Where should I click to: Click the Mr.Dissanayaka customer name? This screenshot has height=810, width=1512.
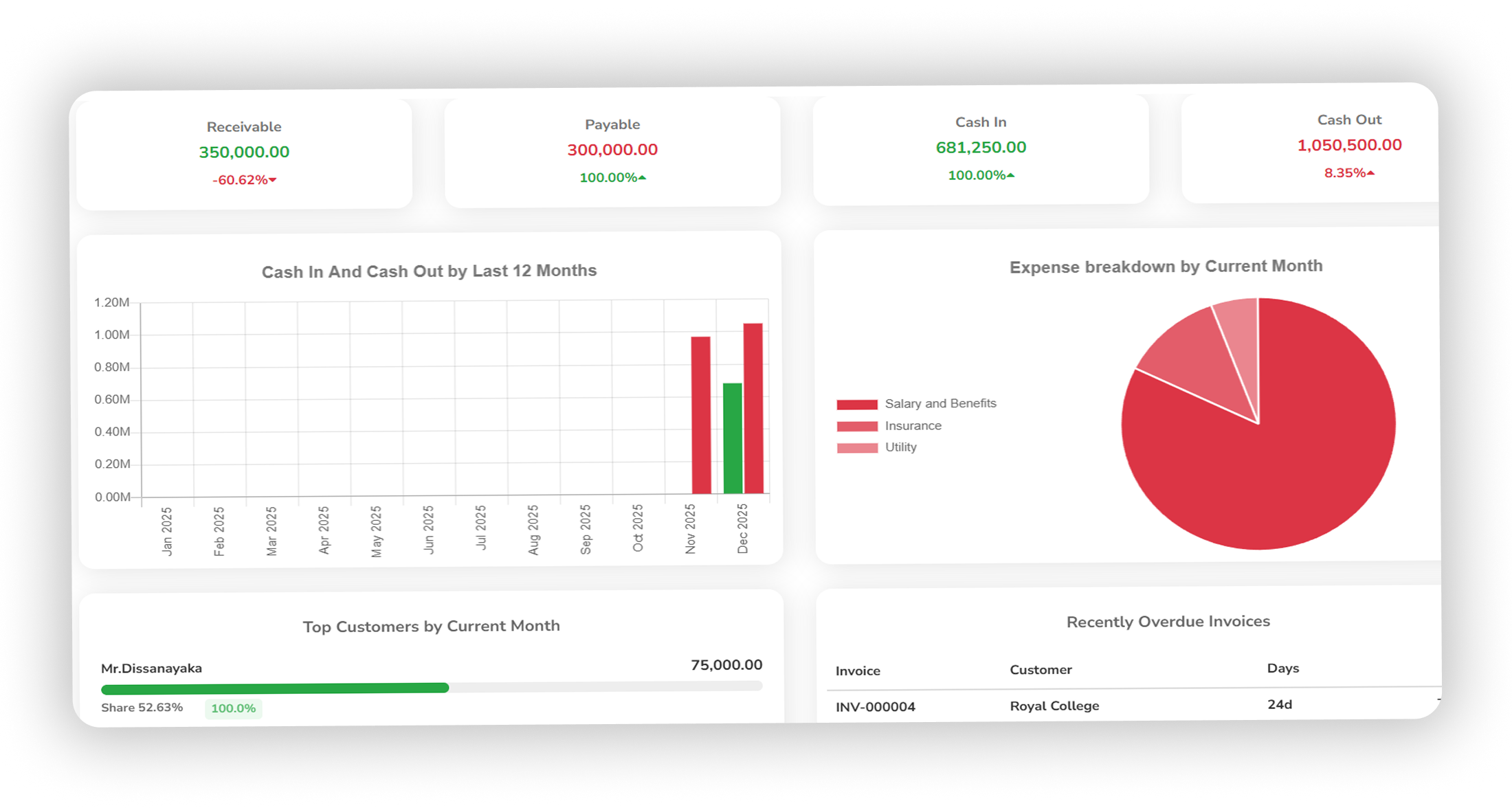[151, 668]
